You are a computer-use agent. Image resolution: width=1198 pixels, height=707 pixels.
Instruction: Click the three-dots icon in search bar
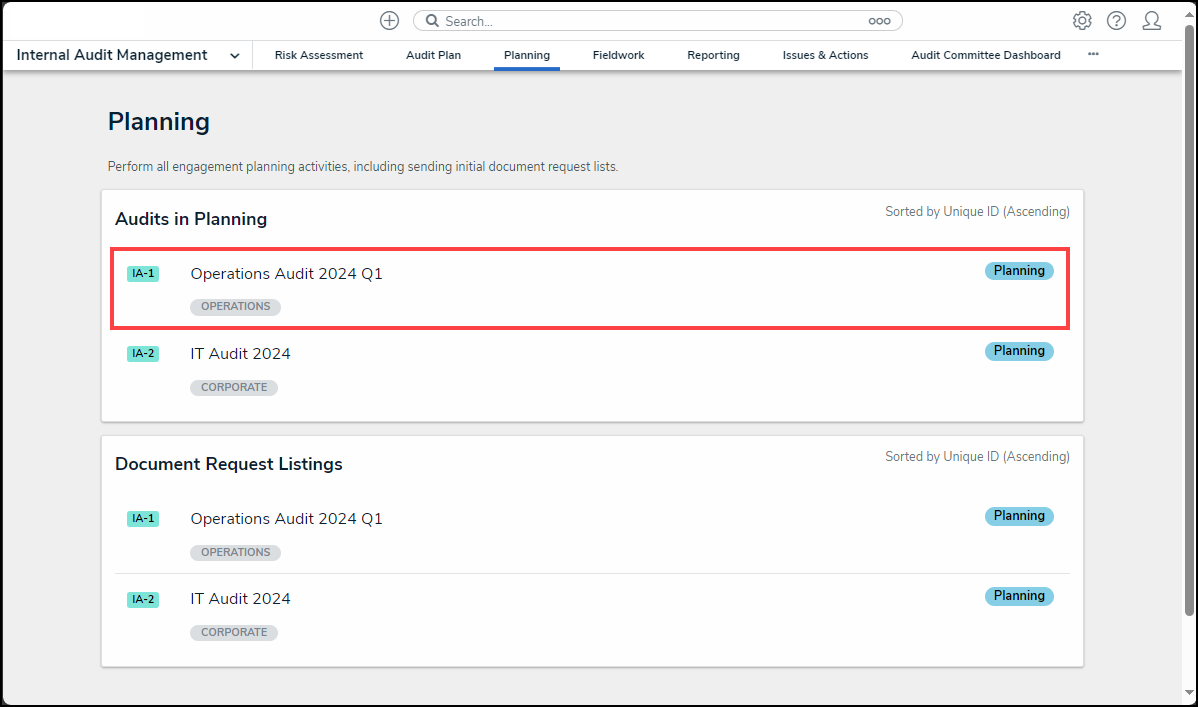coord(879,21)
